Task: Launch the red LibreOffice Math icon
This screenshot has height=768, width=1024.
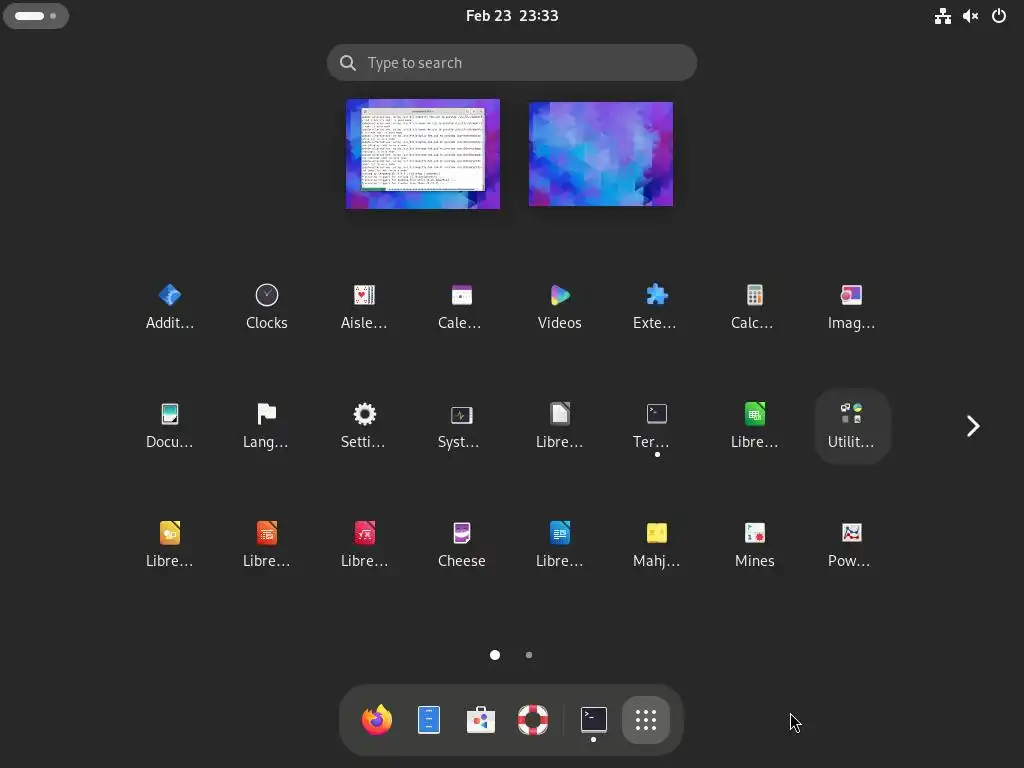Action: 364,544
